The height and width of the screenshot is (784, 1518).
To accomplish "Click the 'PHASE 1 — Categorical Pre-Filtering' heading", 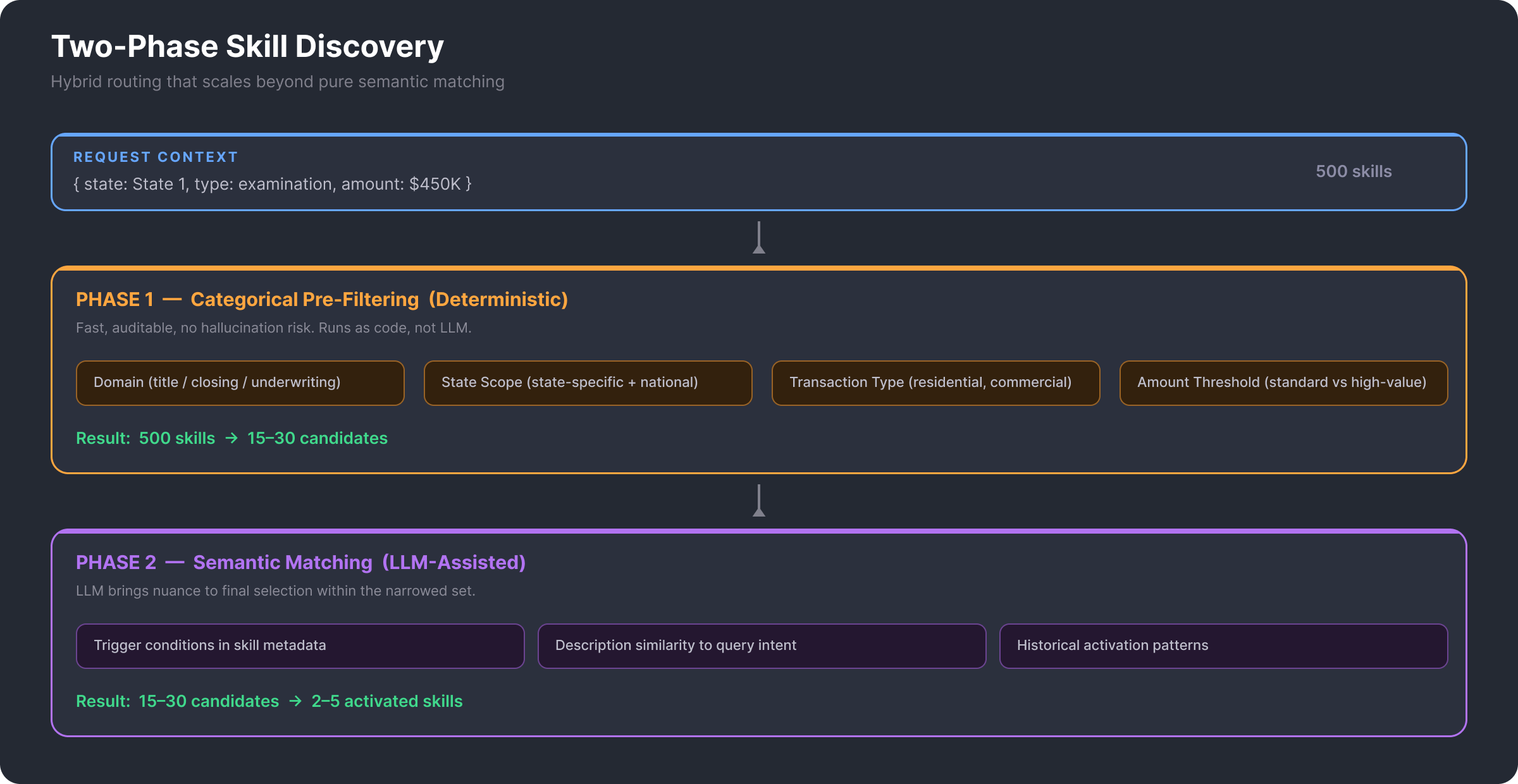I will point(322,299).
